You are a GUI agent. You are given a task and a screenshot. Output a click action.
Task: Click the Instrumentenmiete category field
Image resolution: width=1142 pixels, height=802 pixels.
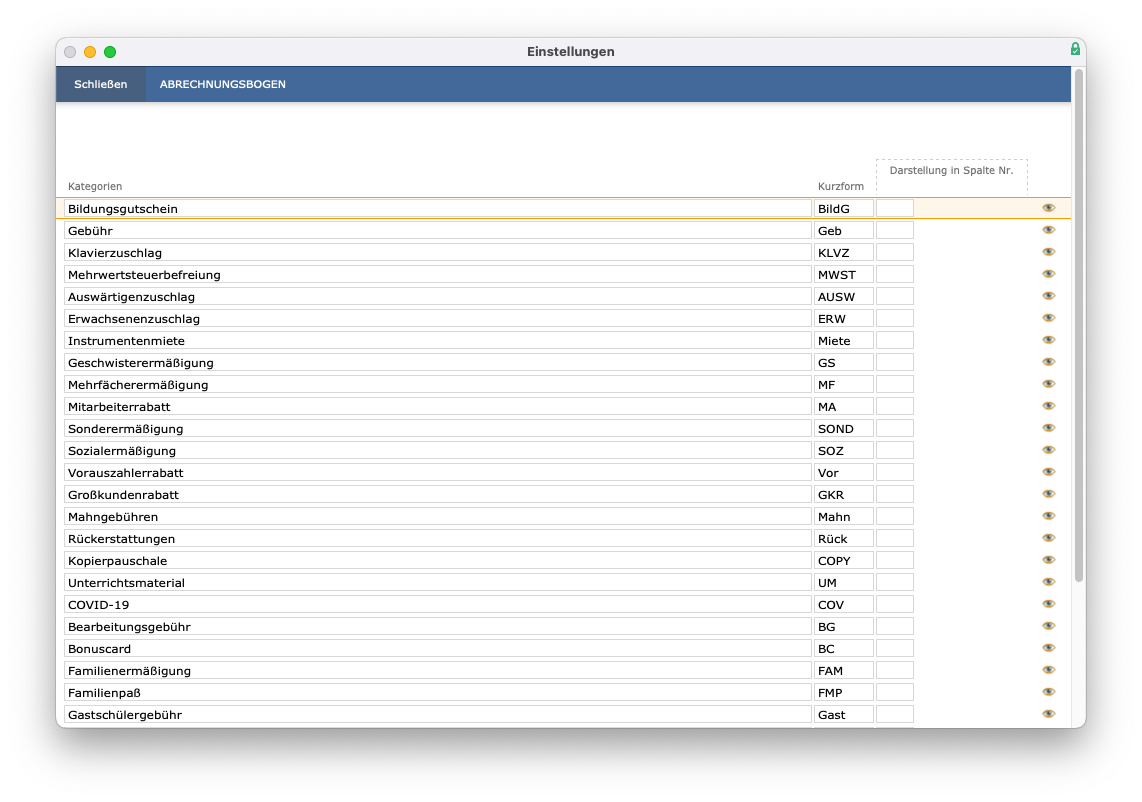(438, 341)
